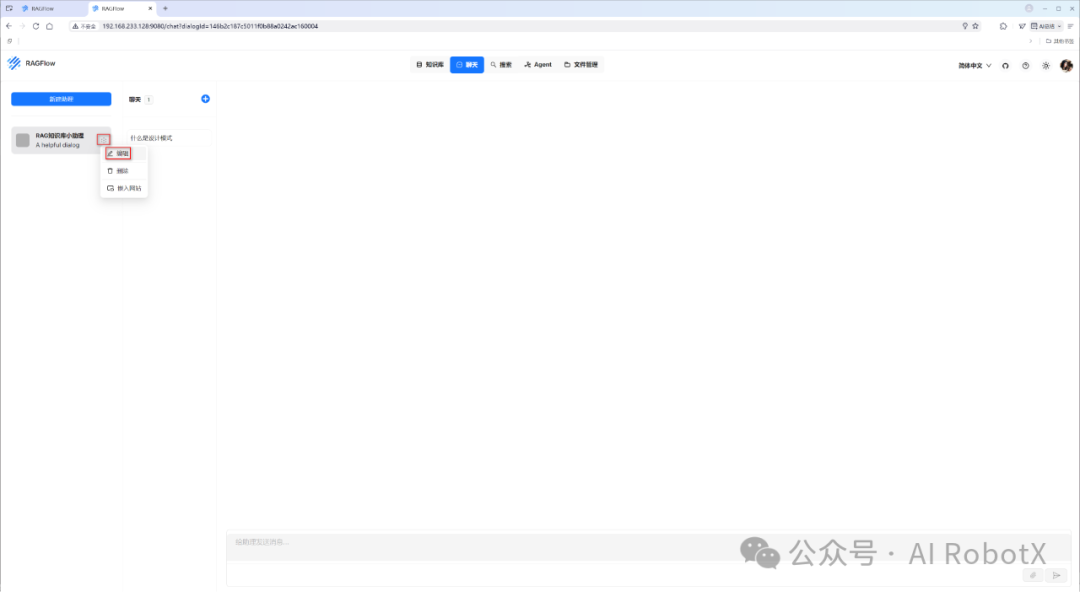Reload the page
The height and width of the screenshot is (597, 1080).
(36, 26)
